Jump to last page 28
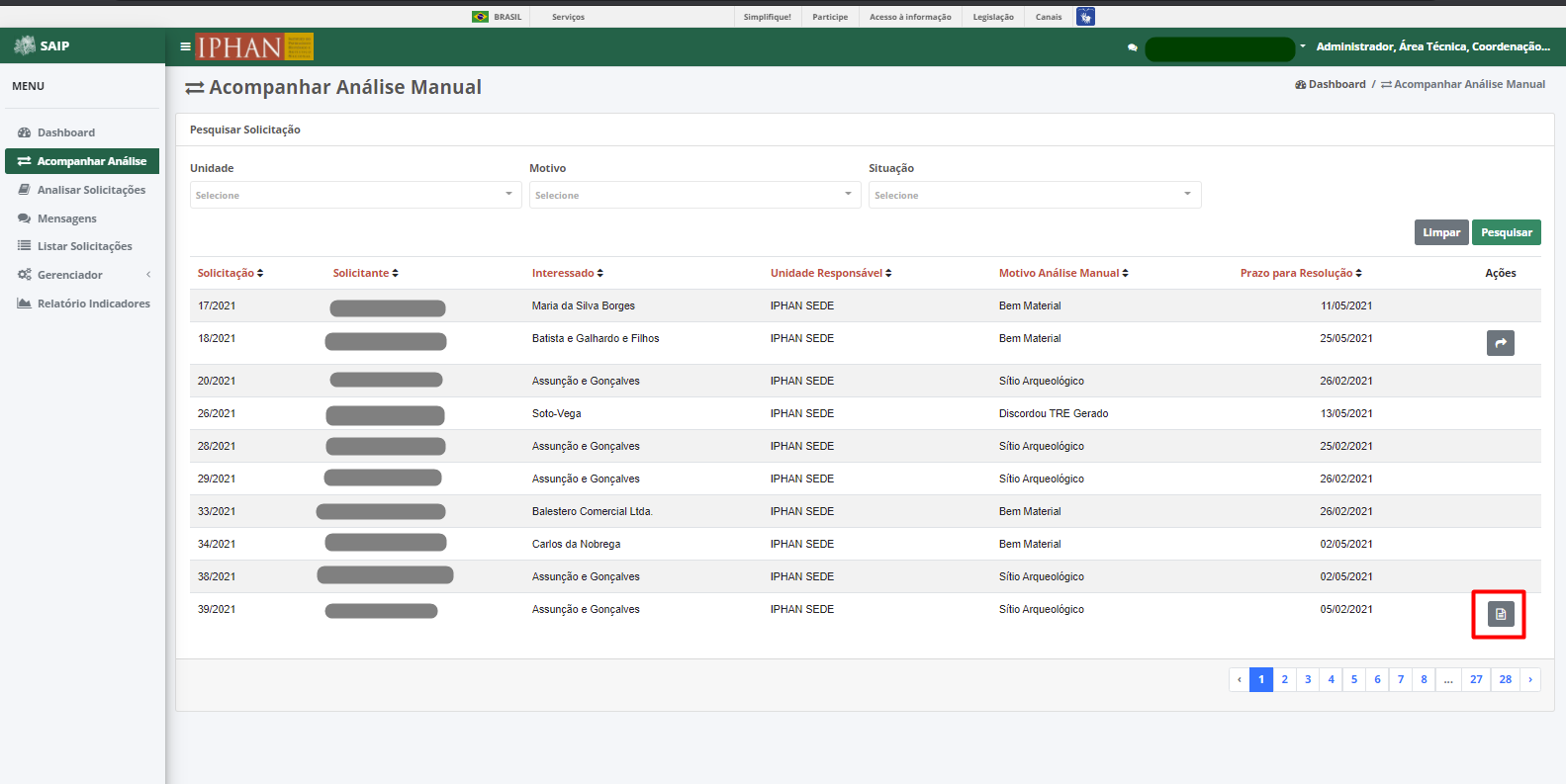This screenshot has width=1566, height=784. 1506,679
